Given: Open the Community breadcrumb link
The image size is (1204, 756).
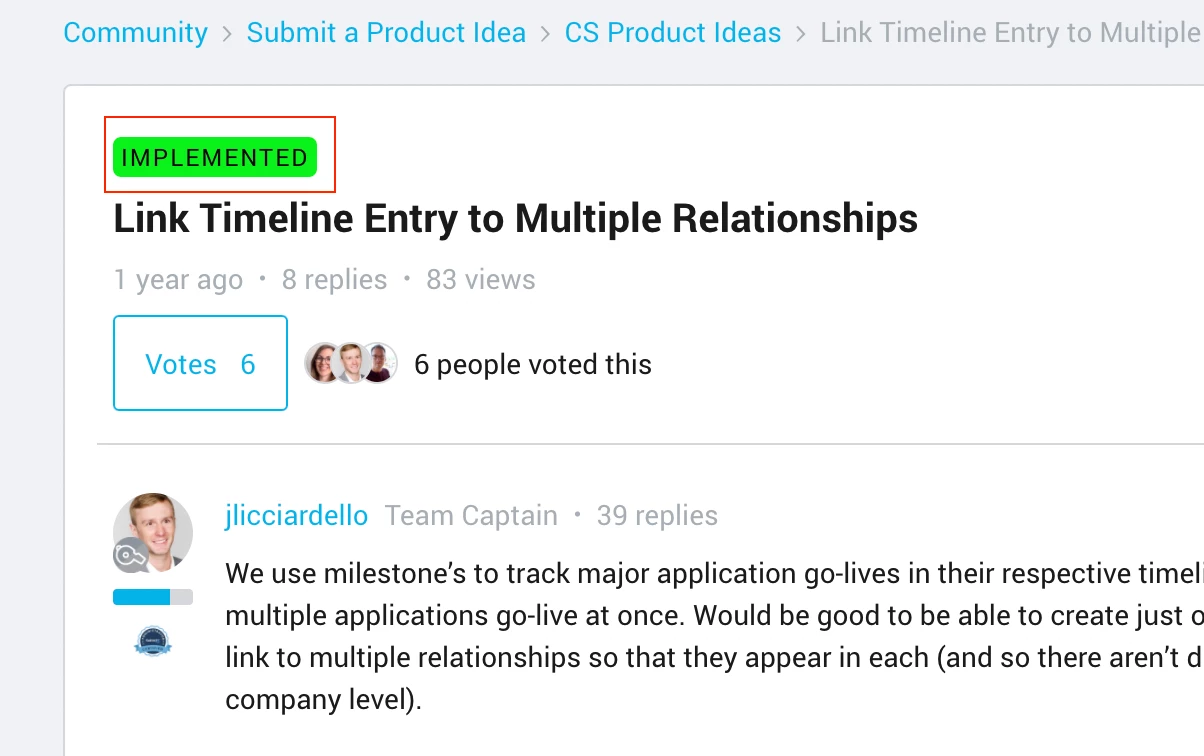Looking at the screenshot, I should [135, 33].
